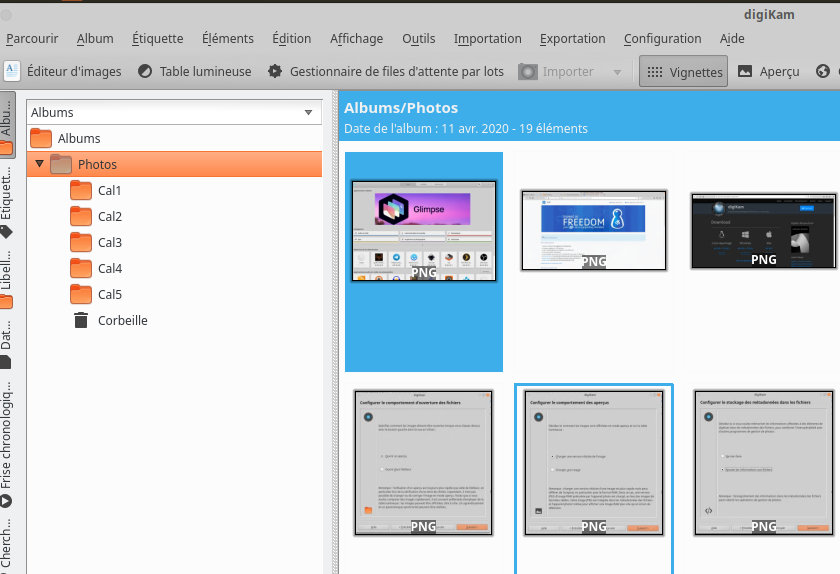Image resolution: width=840 pixels, height=574 pixels.
Task: Open the Corbeille trash
Action: 123,320
